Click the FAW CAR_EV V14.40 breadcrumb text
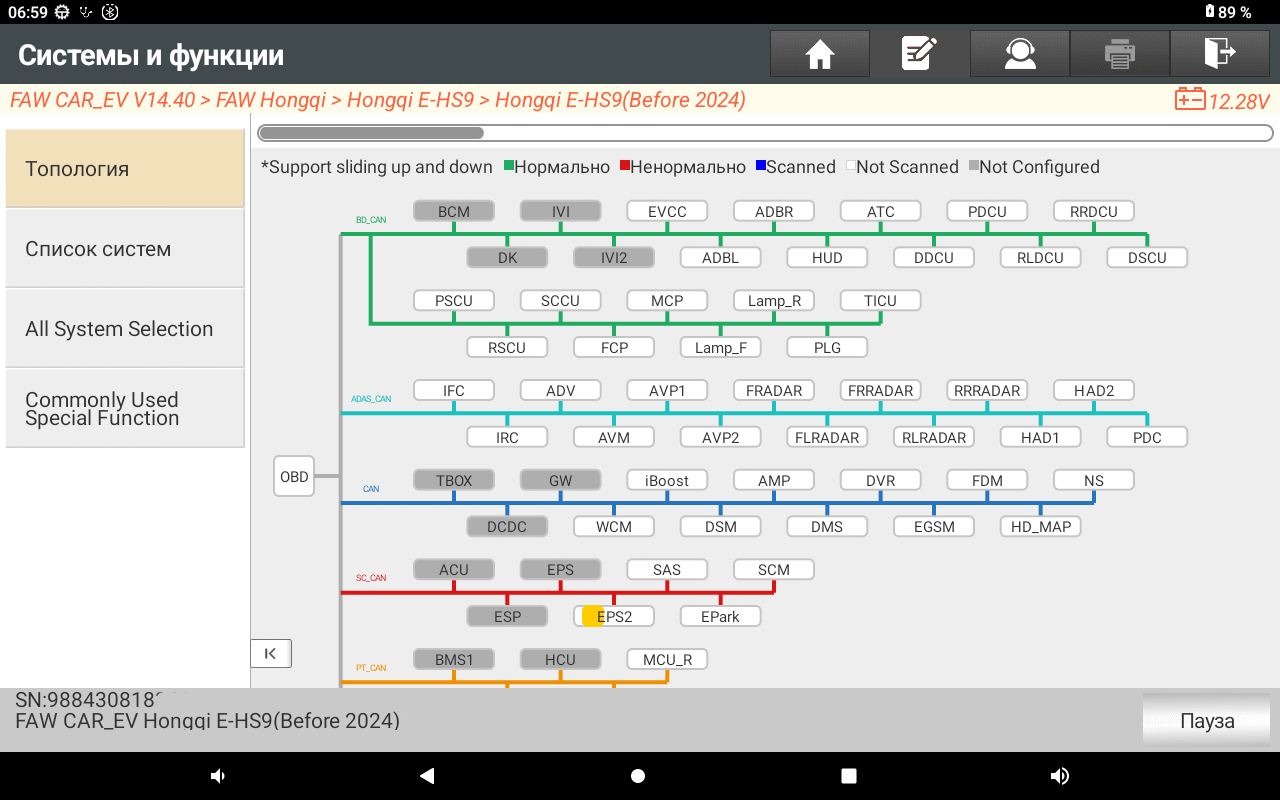 pyautogui.click(x=102, y=100)
